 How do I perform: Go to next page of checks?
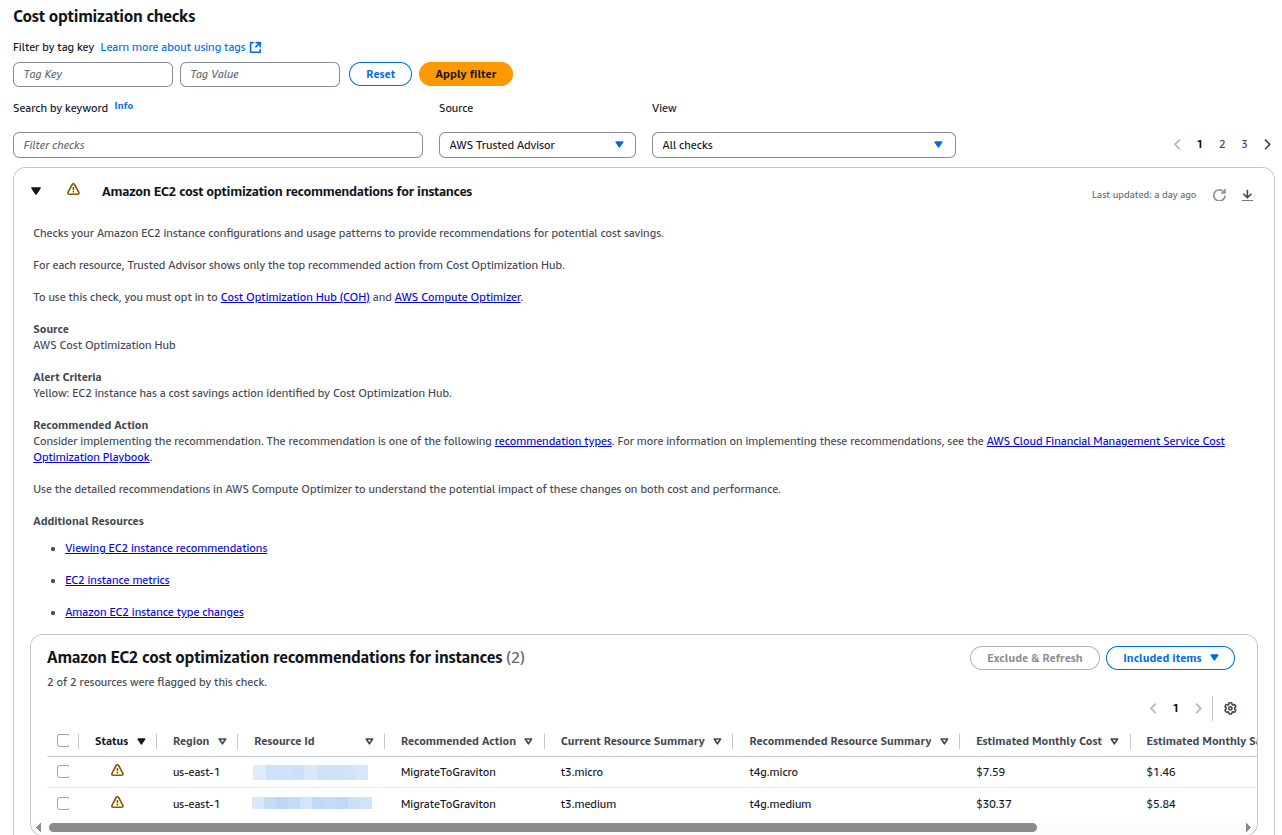coord(1267,145)
